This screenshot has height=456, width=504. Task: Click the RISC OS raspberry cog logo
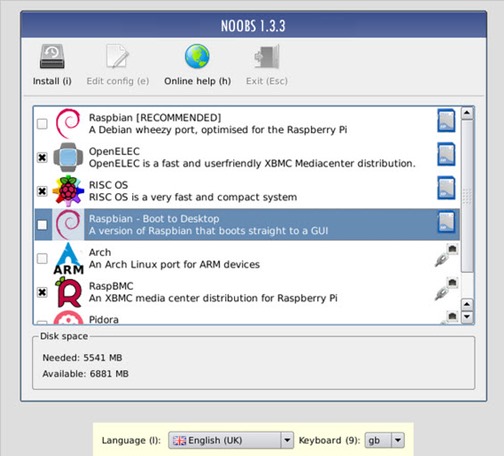(x=68, y=190)
